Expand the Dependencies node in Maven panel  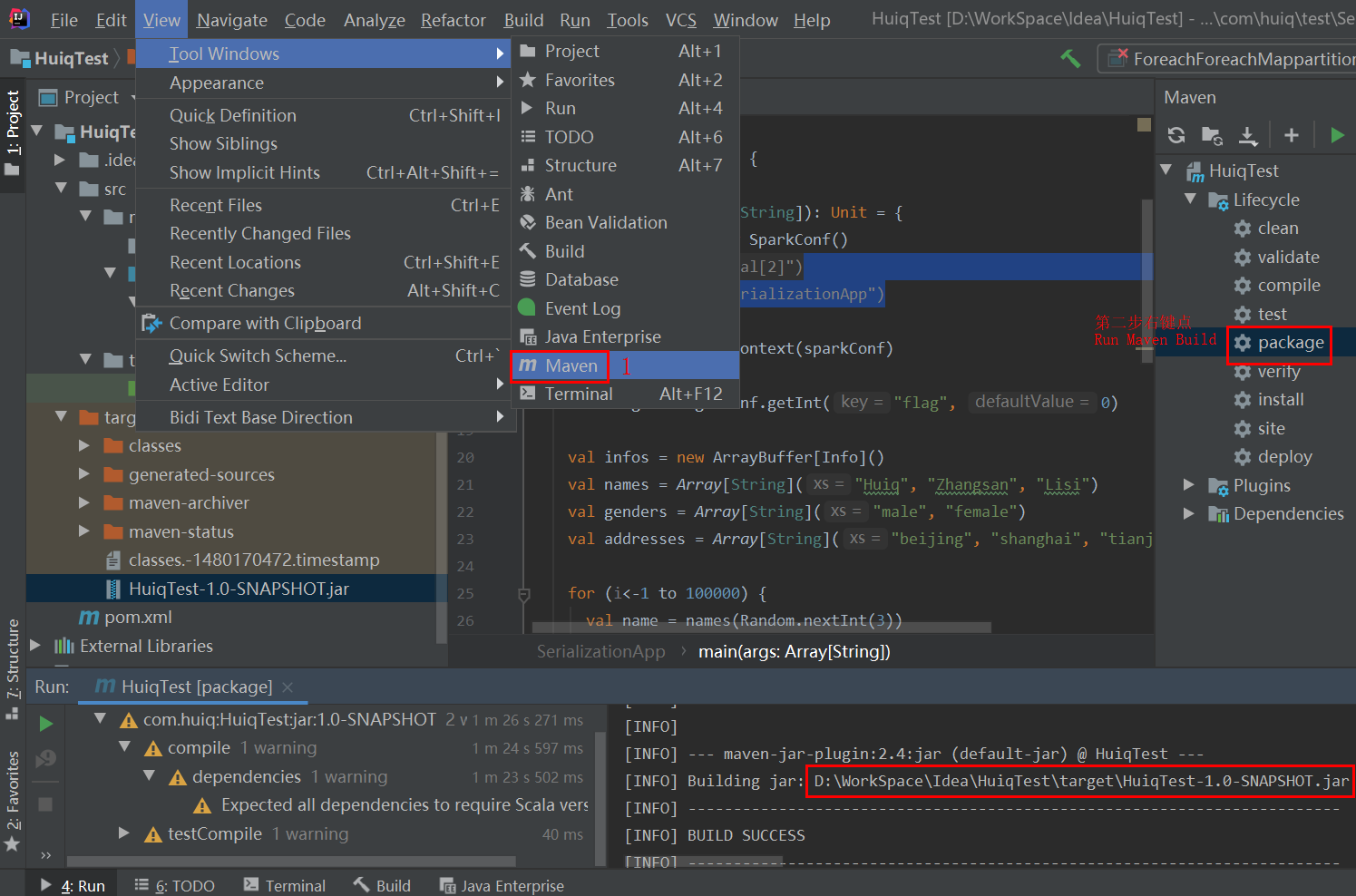point(1189,514)
